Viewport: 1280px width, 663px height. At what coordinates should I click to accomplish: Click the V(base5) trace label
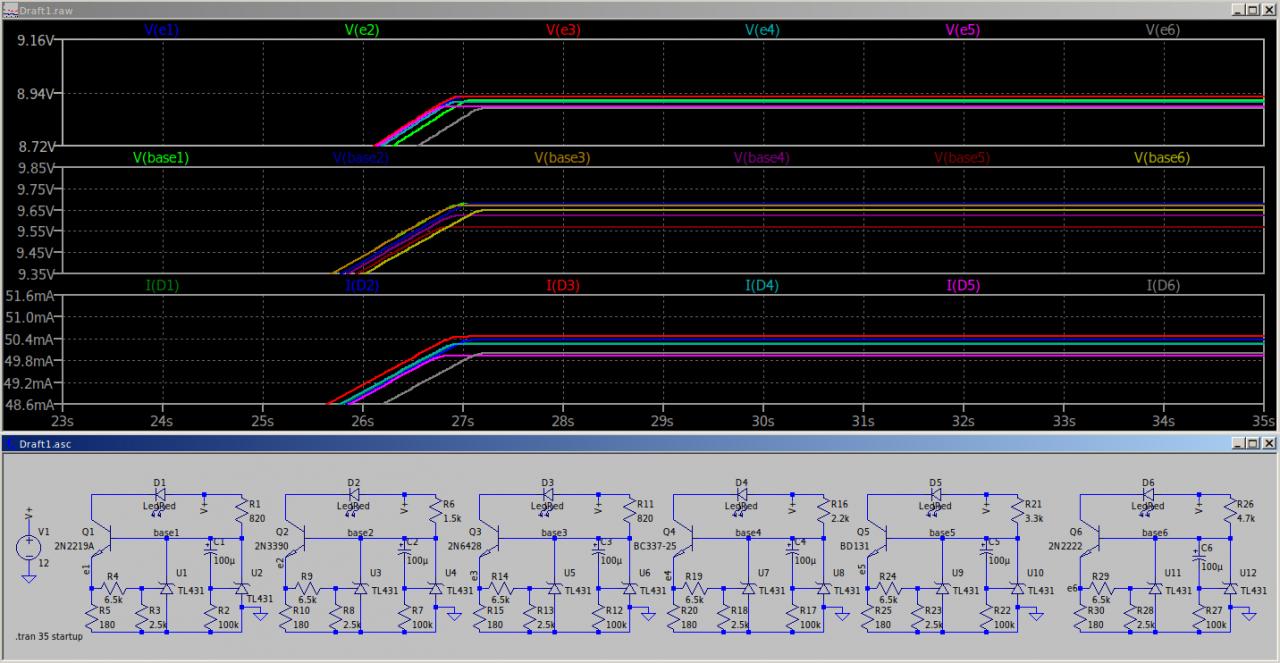tap(962, 157)
